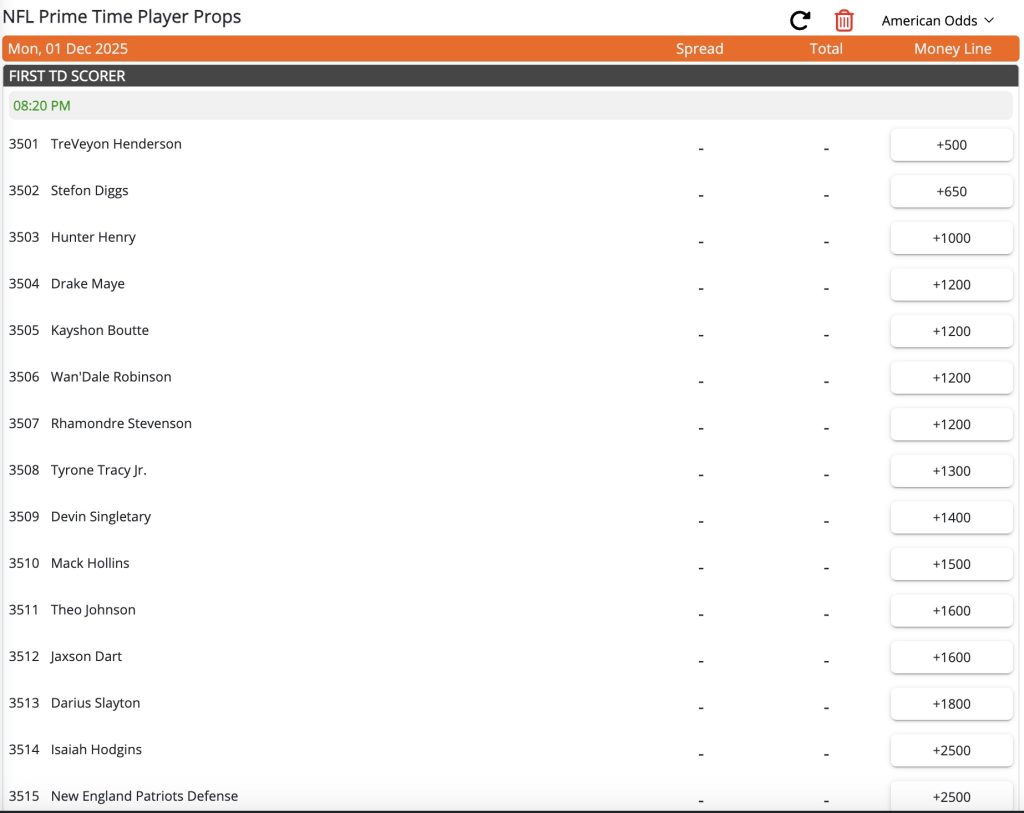Clear the odds list with trash icon
Screen dimensions: 1024x813
point(843,19)
